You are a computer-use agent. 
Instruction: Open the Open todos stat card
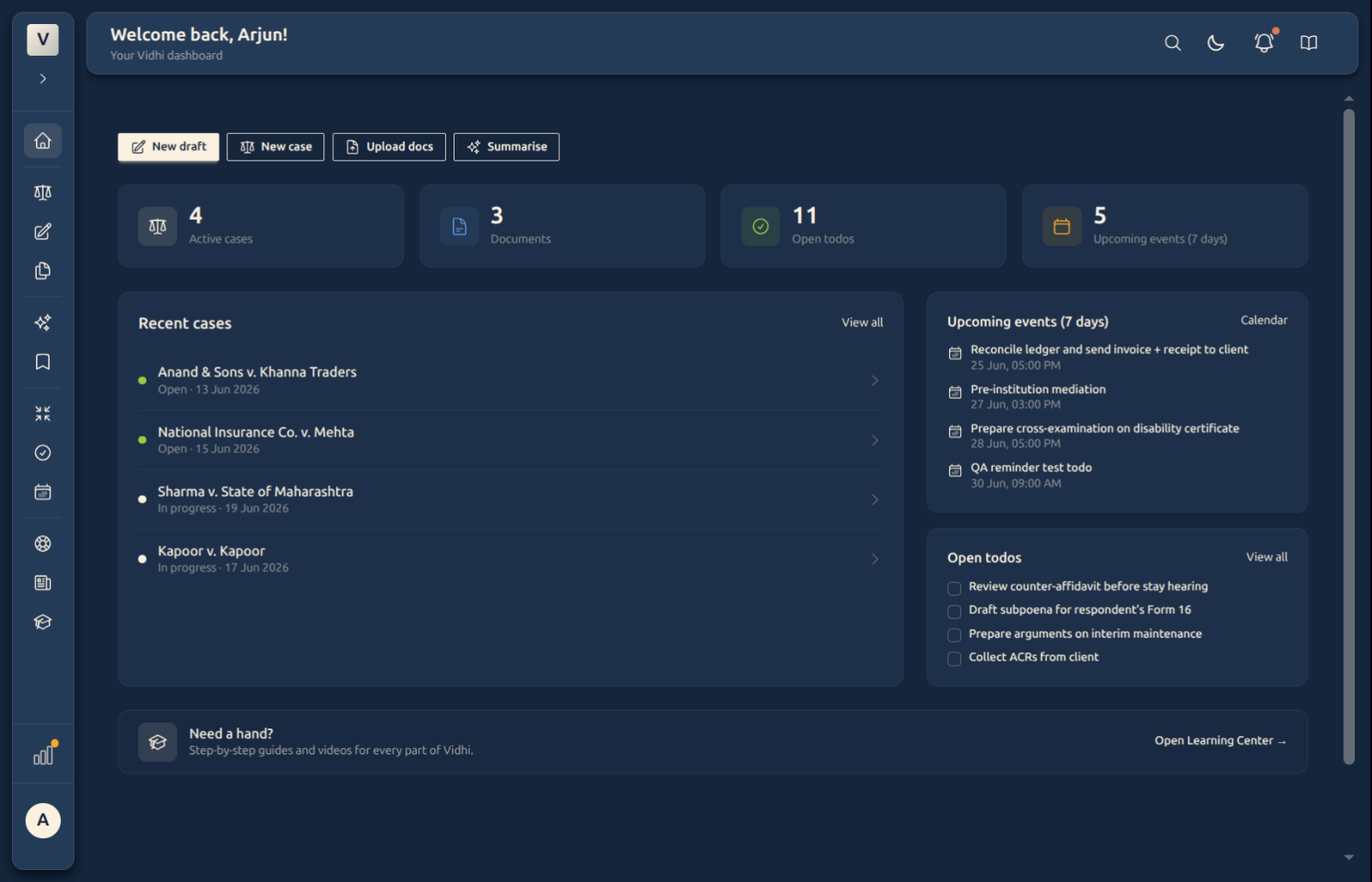[864, 226]
